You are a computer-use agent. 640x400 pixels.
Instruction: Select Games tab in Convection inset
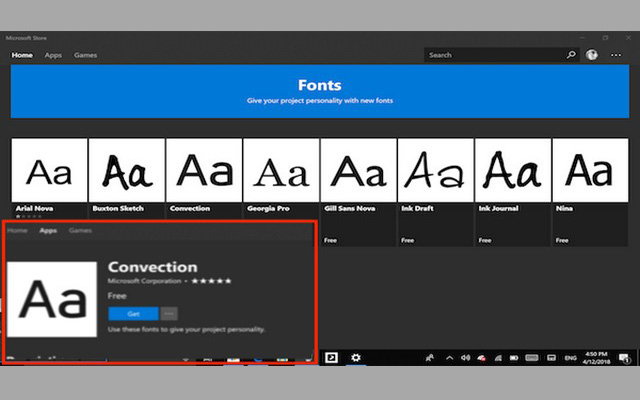pyautogui.click(x=80, y=231)
